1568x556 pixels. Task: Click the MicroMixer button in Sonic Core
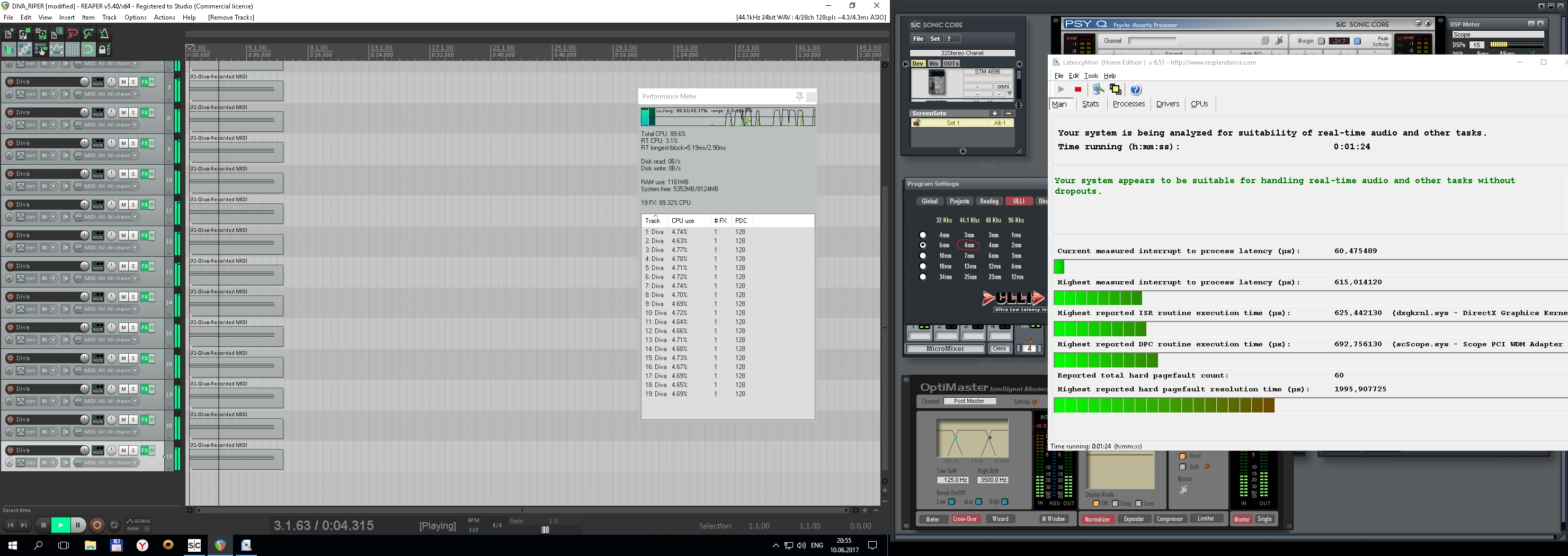[946, 348]
